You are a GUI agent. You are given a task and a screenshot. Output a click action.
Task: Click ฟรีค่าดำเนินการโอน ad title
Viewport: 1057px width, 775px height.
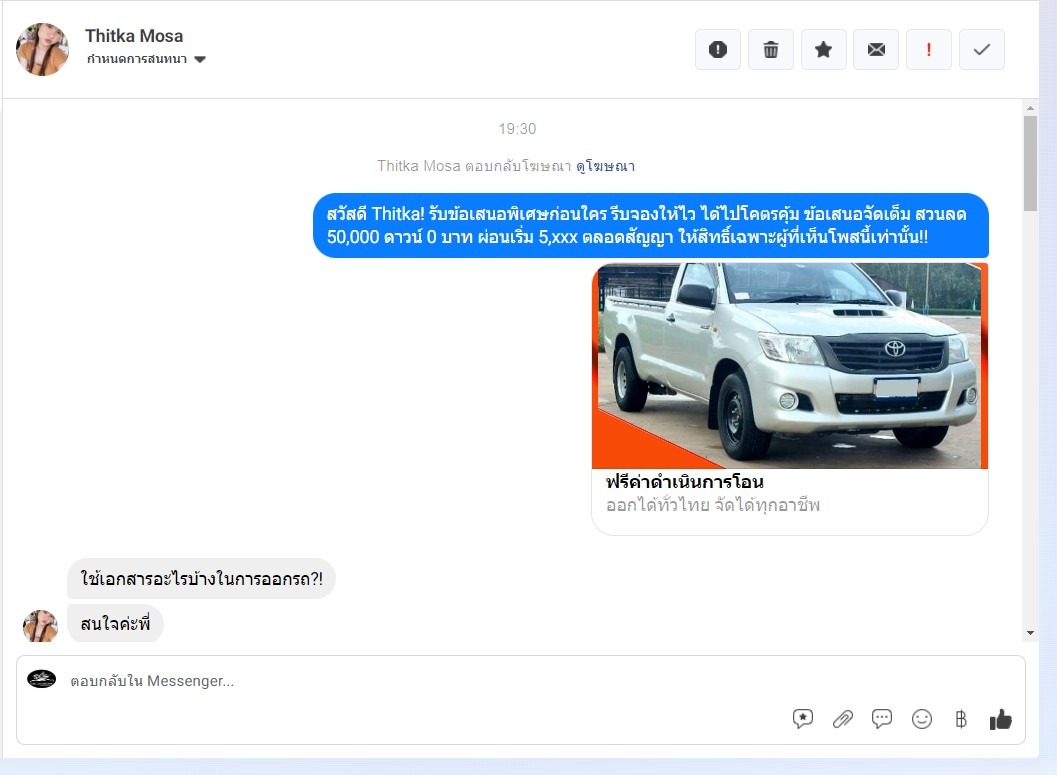(x=684, y=482)
